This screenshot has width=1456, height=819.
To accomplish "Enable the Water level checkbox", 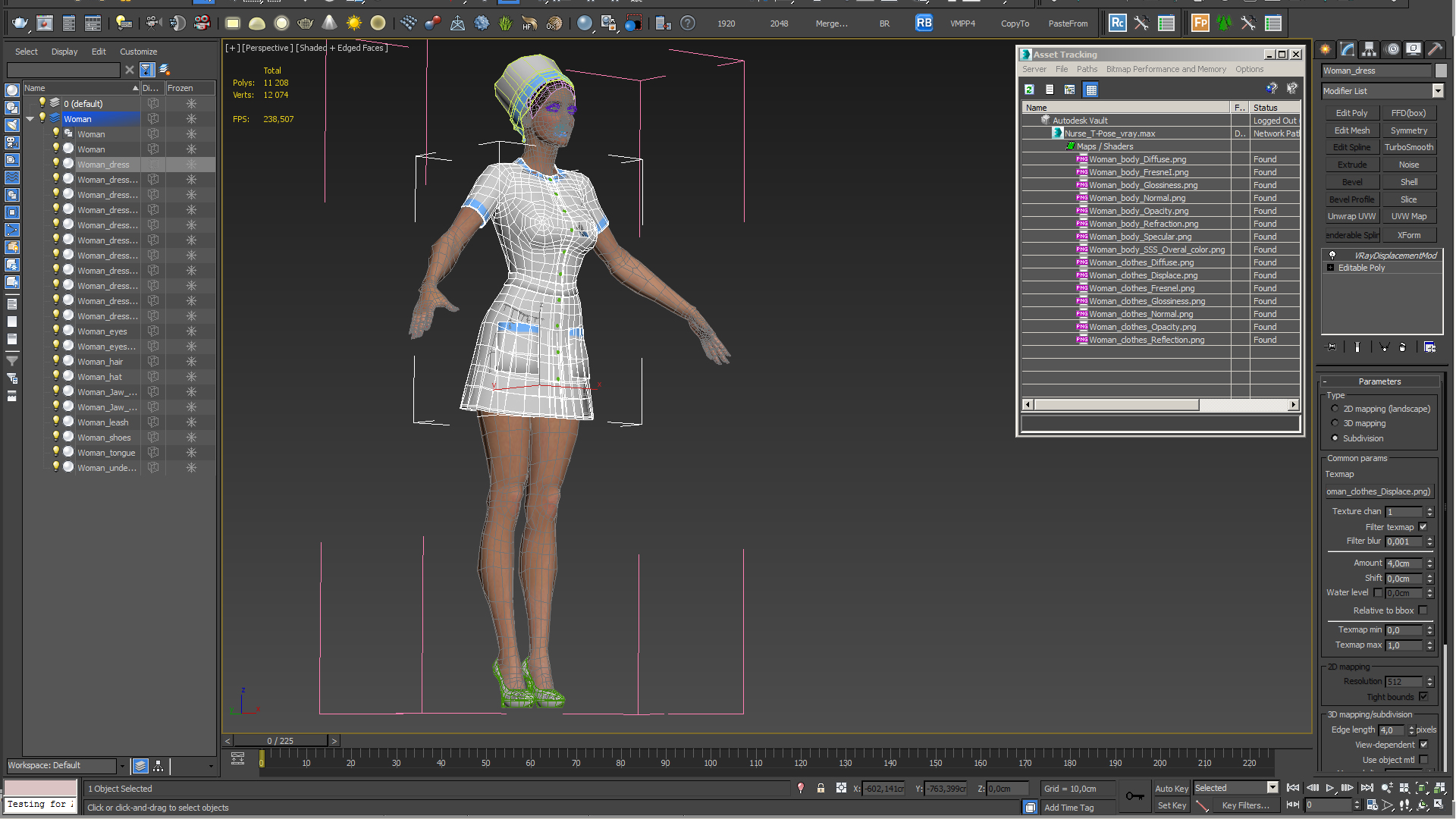I will [x=1379, y=593].
